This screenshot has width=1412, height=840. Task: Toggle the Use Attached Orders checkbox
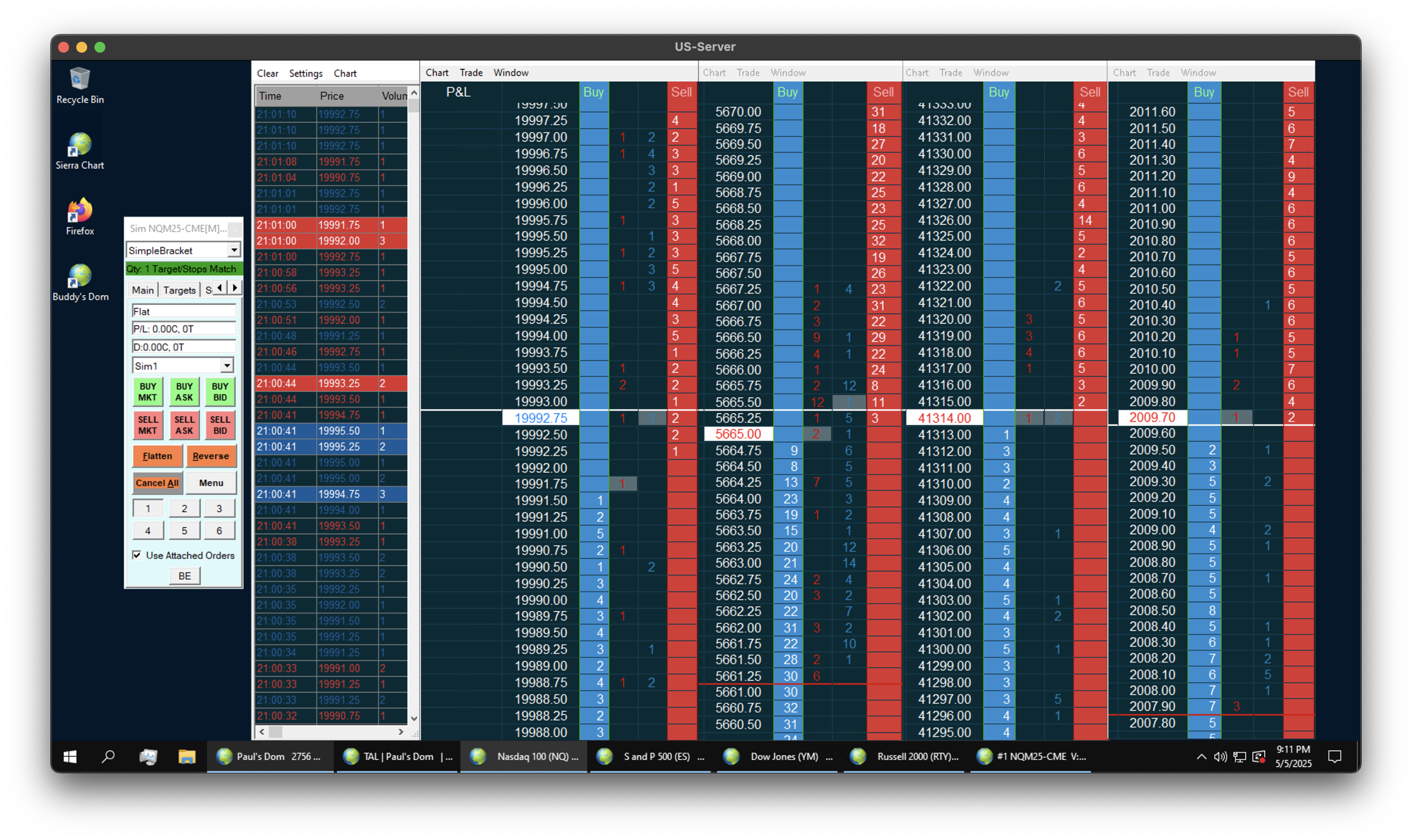(x=137, y=555)
